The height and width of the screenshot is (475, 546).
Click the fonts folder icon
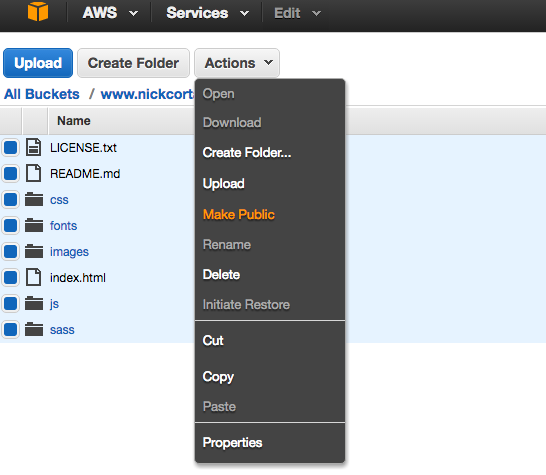coord(34,225)
